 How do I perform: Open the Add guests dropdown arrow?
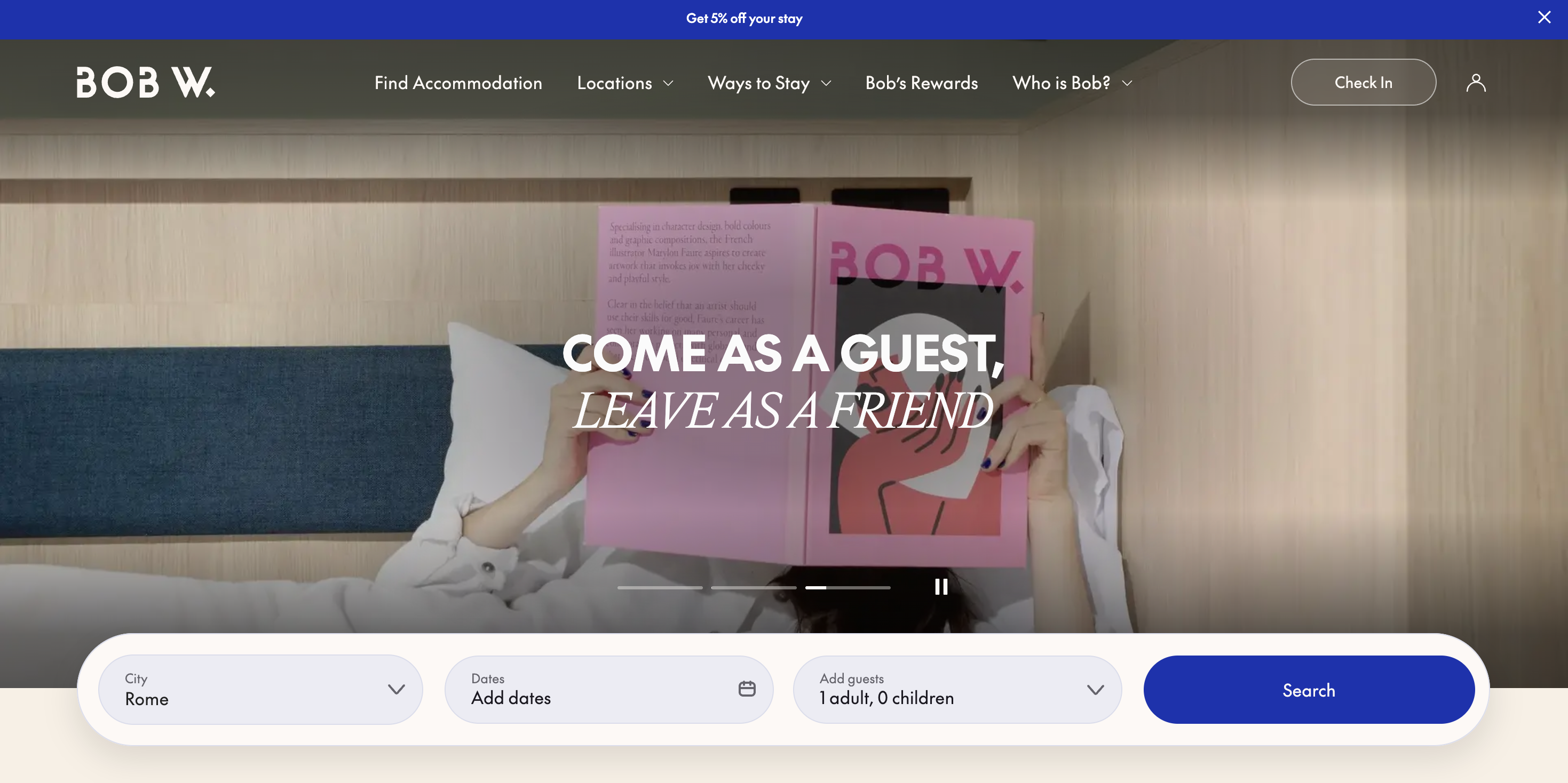pyautogui.click(x=1095, y=689)
